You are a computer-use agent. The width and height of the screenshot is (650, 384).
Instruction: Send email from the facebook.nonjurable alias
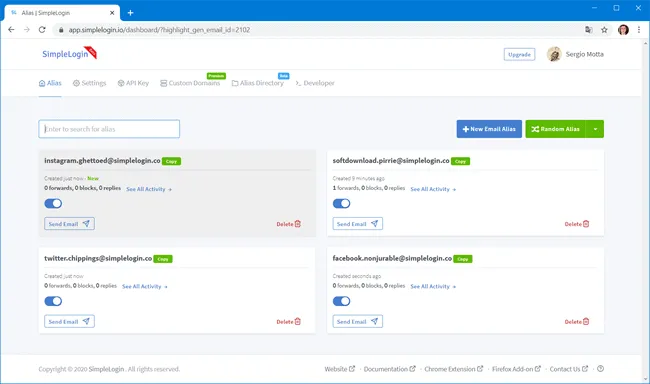(x=357, y=321)
